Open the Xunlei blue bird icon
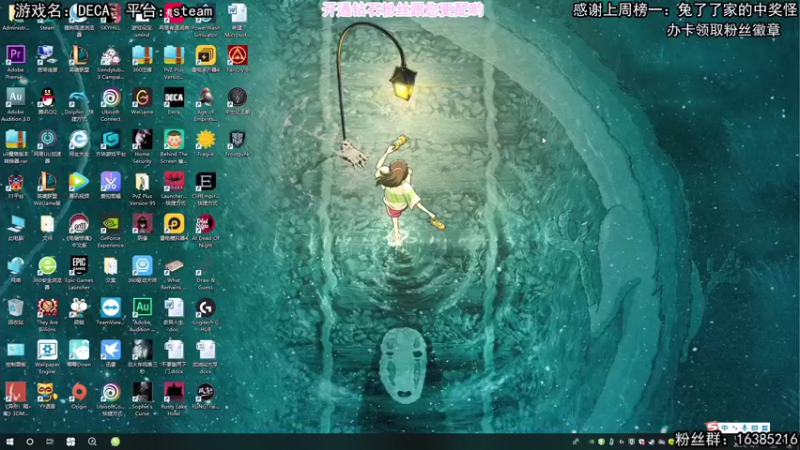Image resolution: width=800 pixels, height=450 pixels. (111, 354)
